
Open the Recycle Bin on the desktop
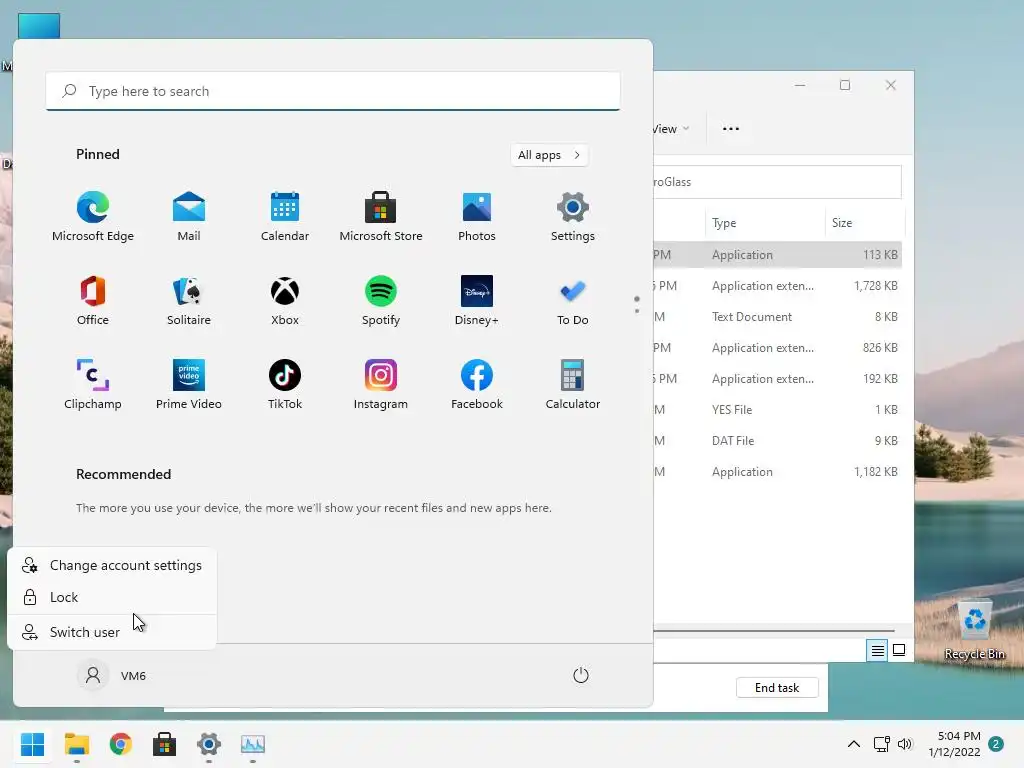pyautogui.click(x=975, y=630)
